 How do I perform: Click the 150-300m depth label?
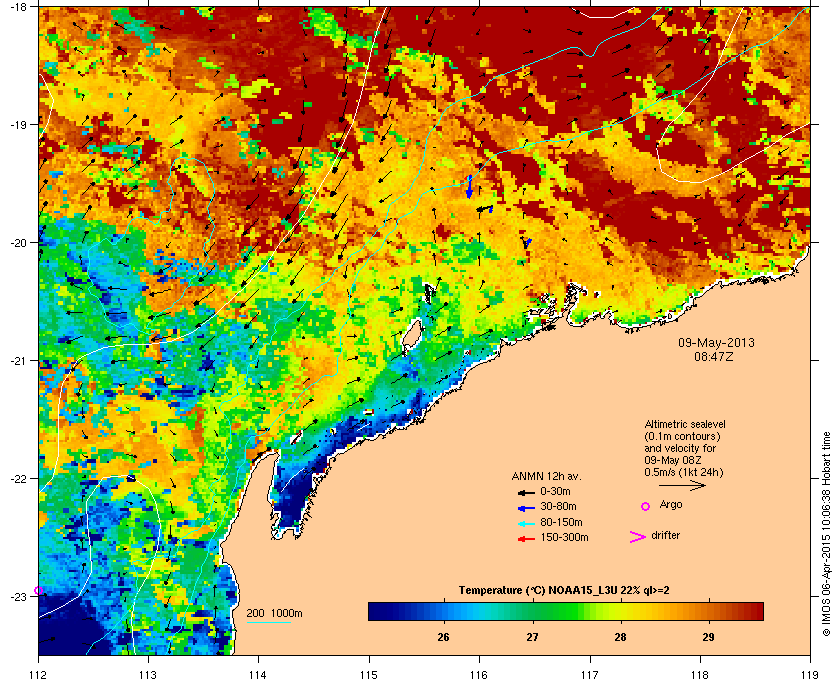pyautogui.click(x=564, y=537)
